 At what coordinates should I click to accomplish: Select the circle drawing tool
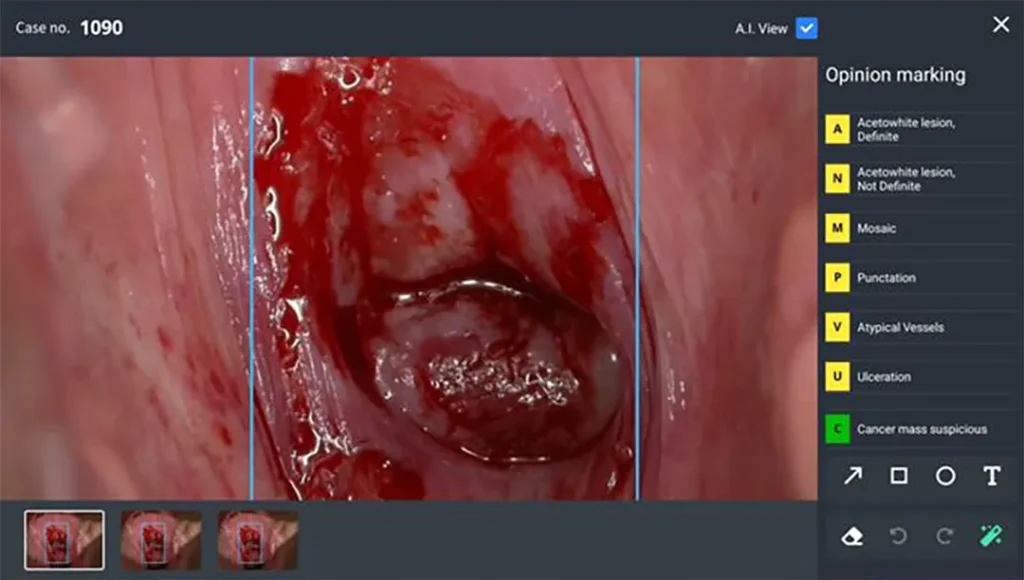[x=945, y=476]
